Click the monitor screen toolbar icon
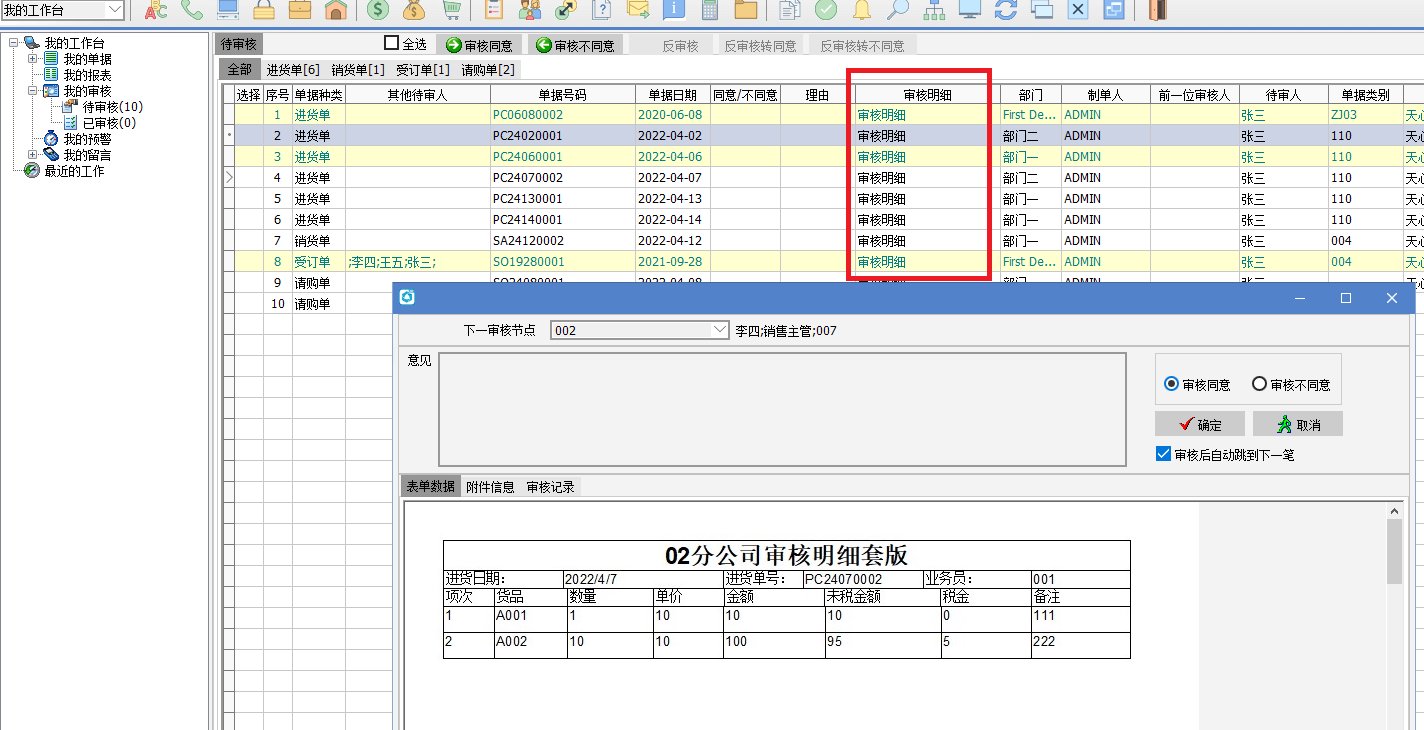 pos(970,11)
